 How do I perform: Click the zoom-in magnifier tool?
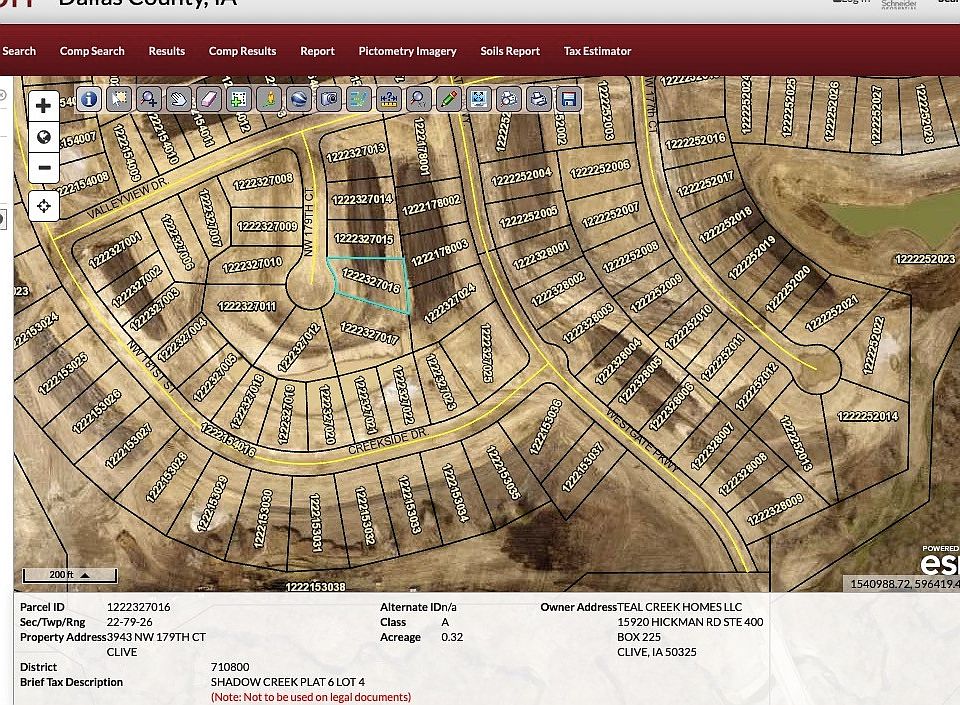pyautogui.click(x=149, y=99)
